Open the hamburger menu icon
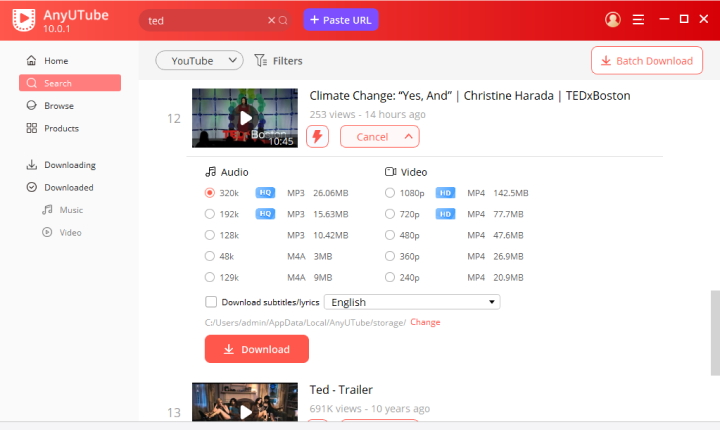 (638, 19)
